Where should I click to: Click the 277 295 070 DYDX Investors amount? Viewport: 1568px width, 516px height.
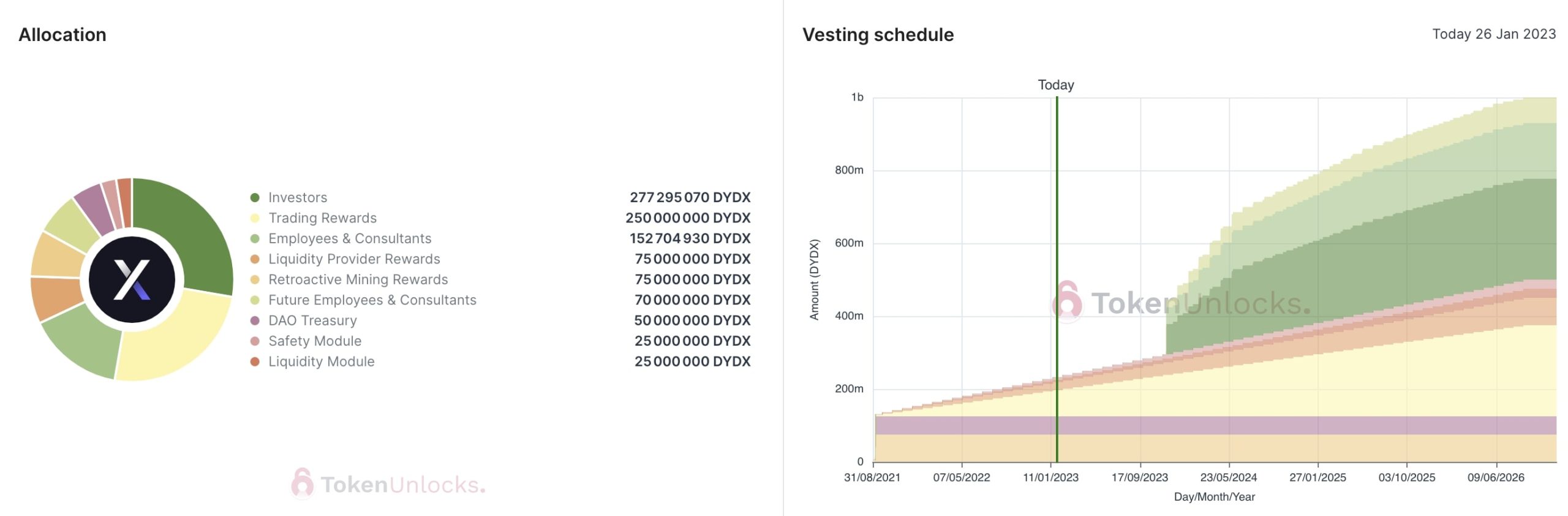point(690,197)
